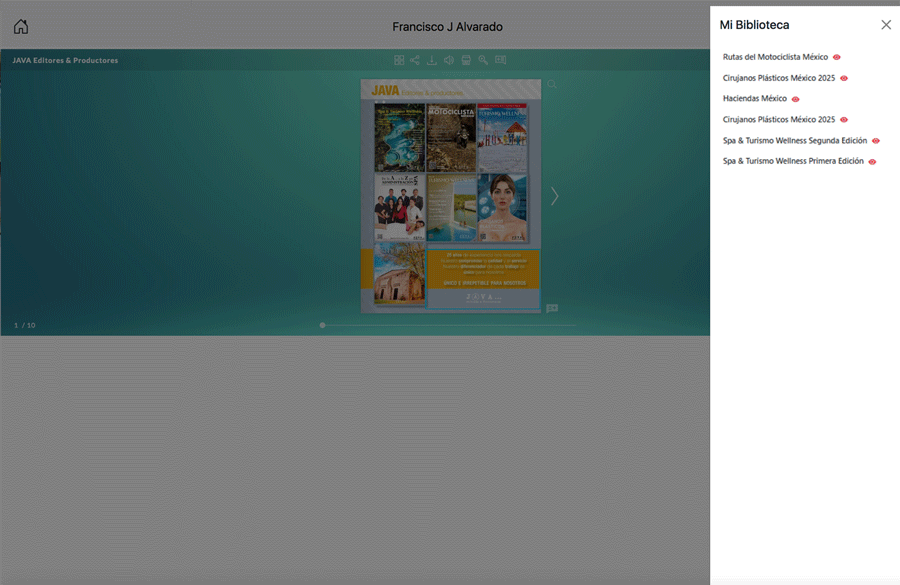
Task: Go to the home page icon
Action: [x=21, y=26]
